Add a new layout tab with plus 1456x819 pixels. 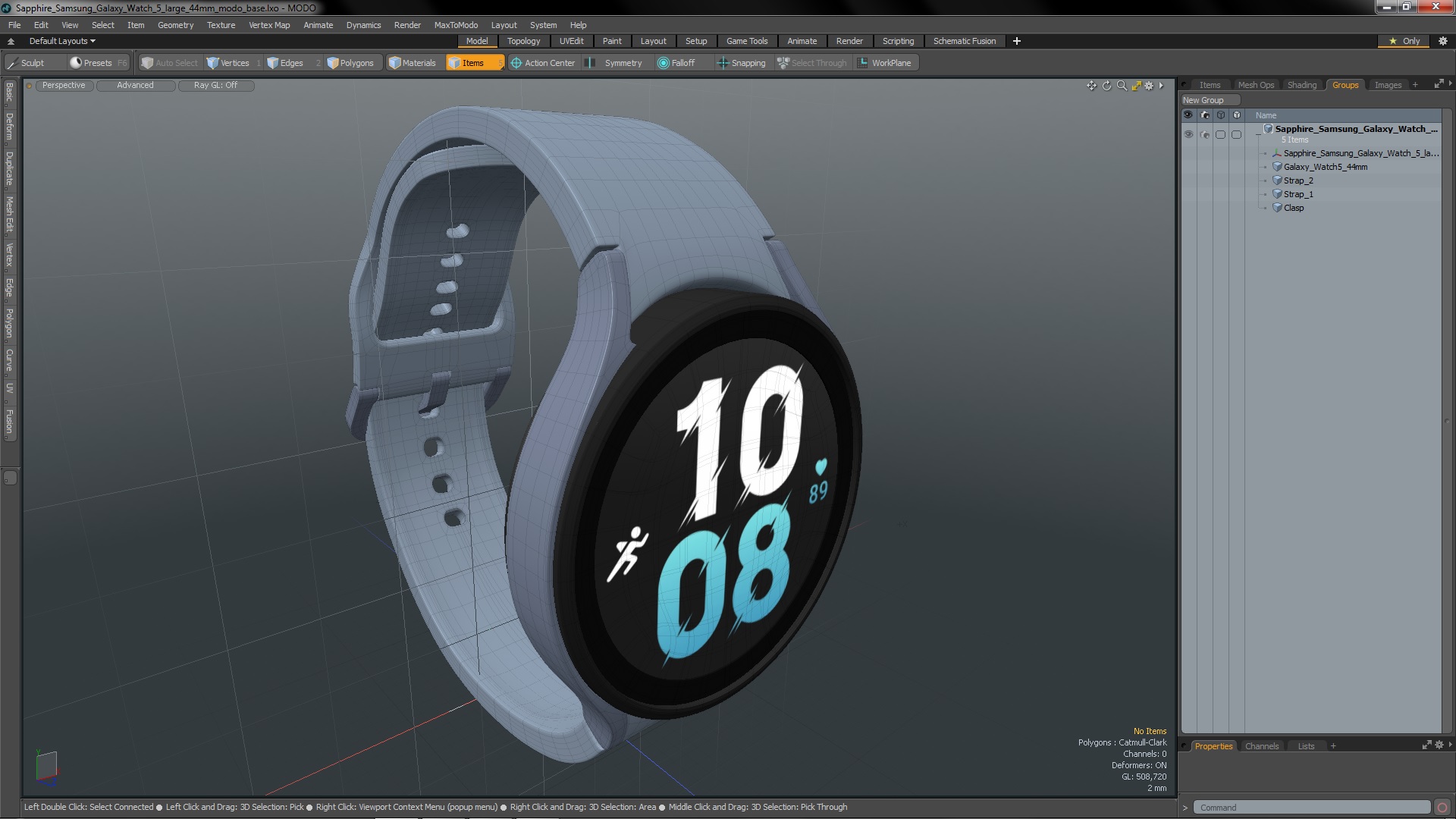click(1017, 41)
